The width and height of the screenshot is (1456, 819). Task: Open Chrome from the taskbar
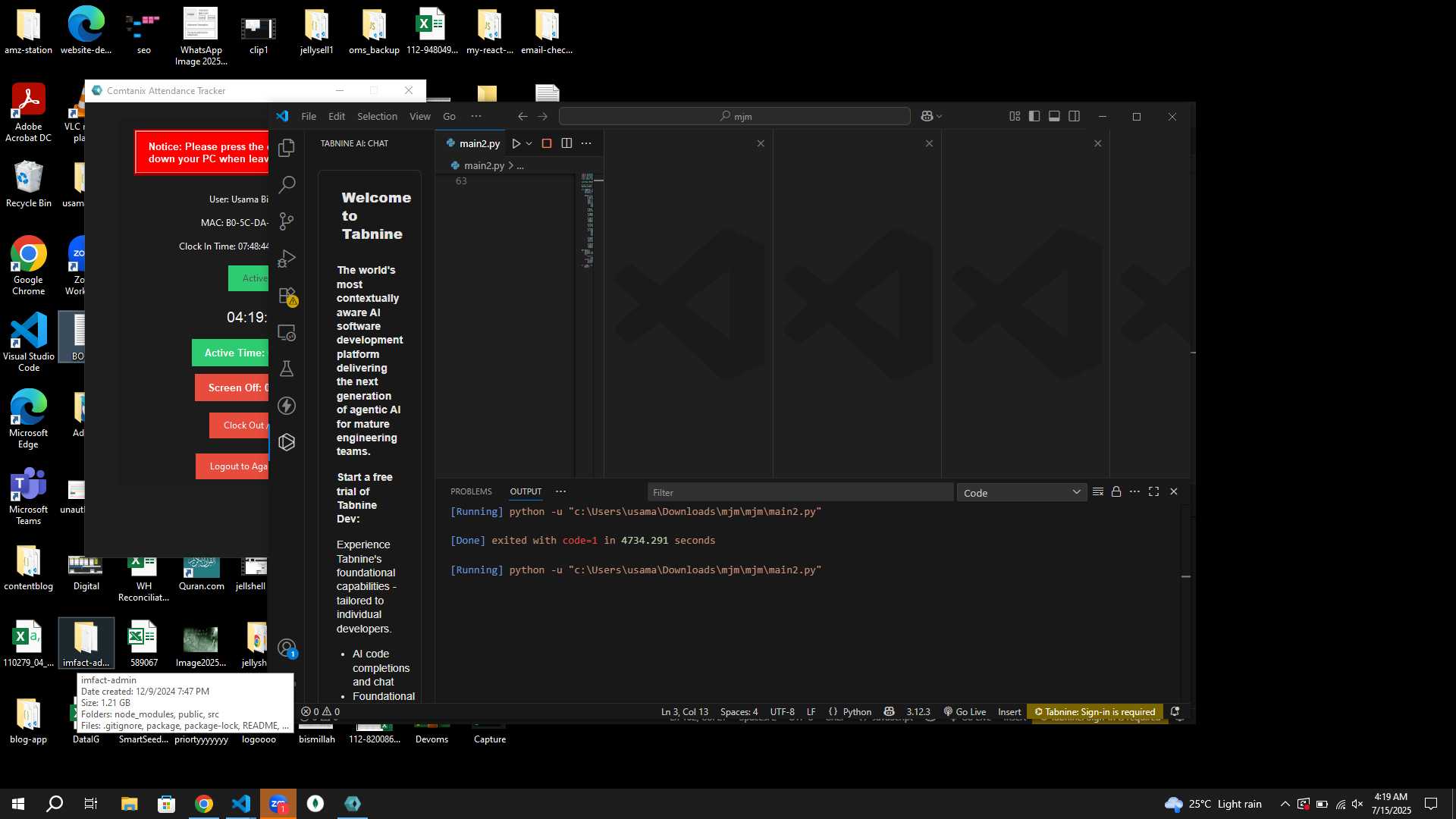pyautogui.click(x=203, y=804)
